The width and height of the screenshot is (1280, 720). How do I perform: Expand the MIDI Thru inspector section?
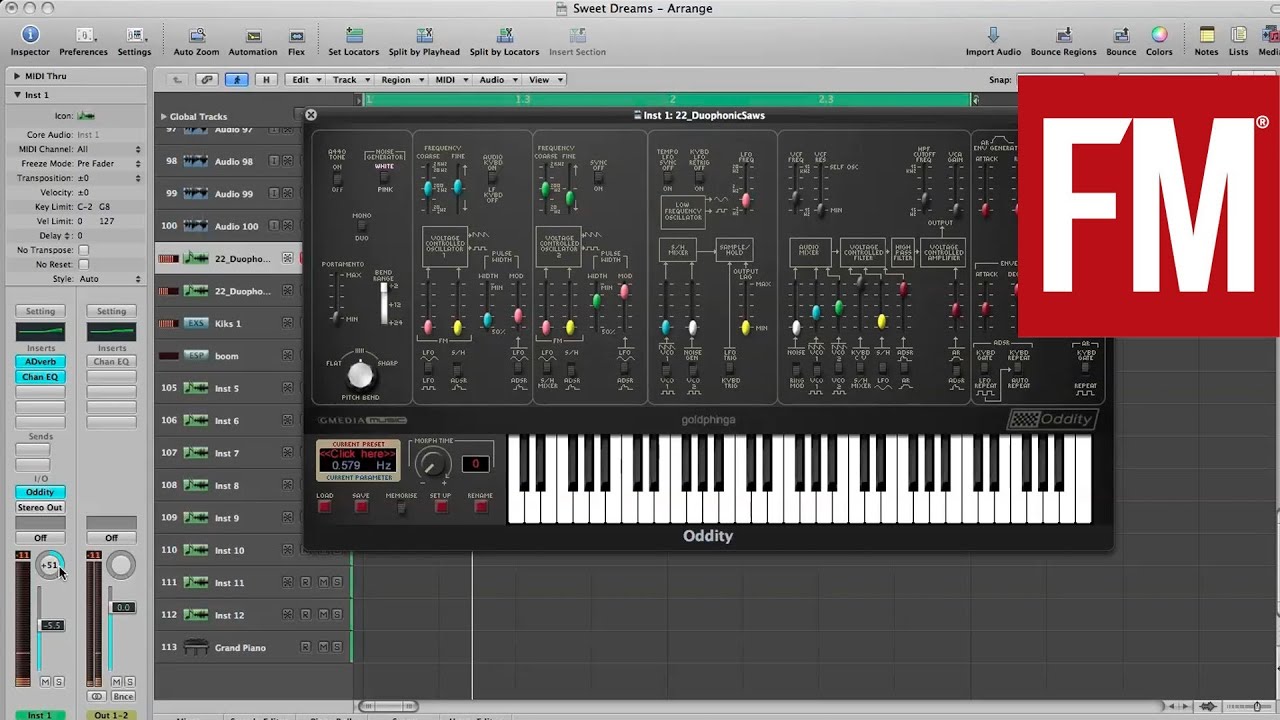coord(17,76)
